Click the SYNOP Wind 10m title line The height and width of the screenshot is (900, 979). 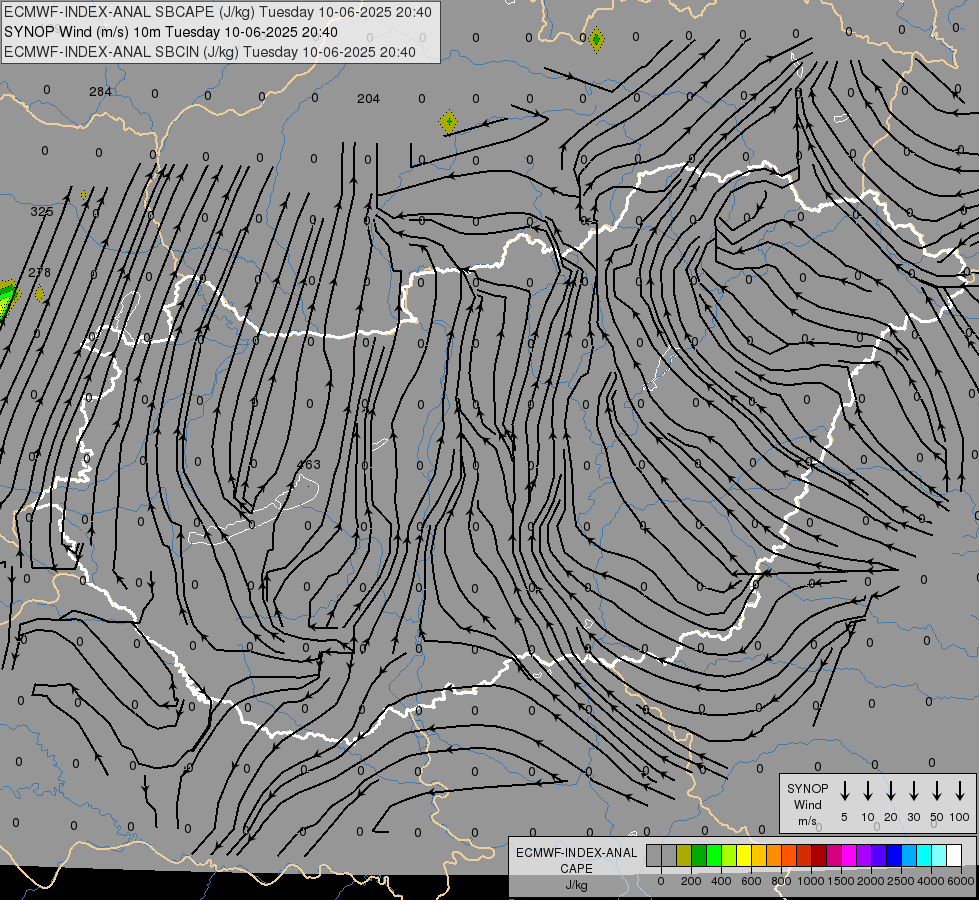point(170,32)
